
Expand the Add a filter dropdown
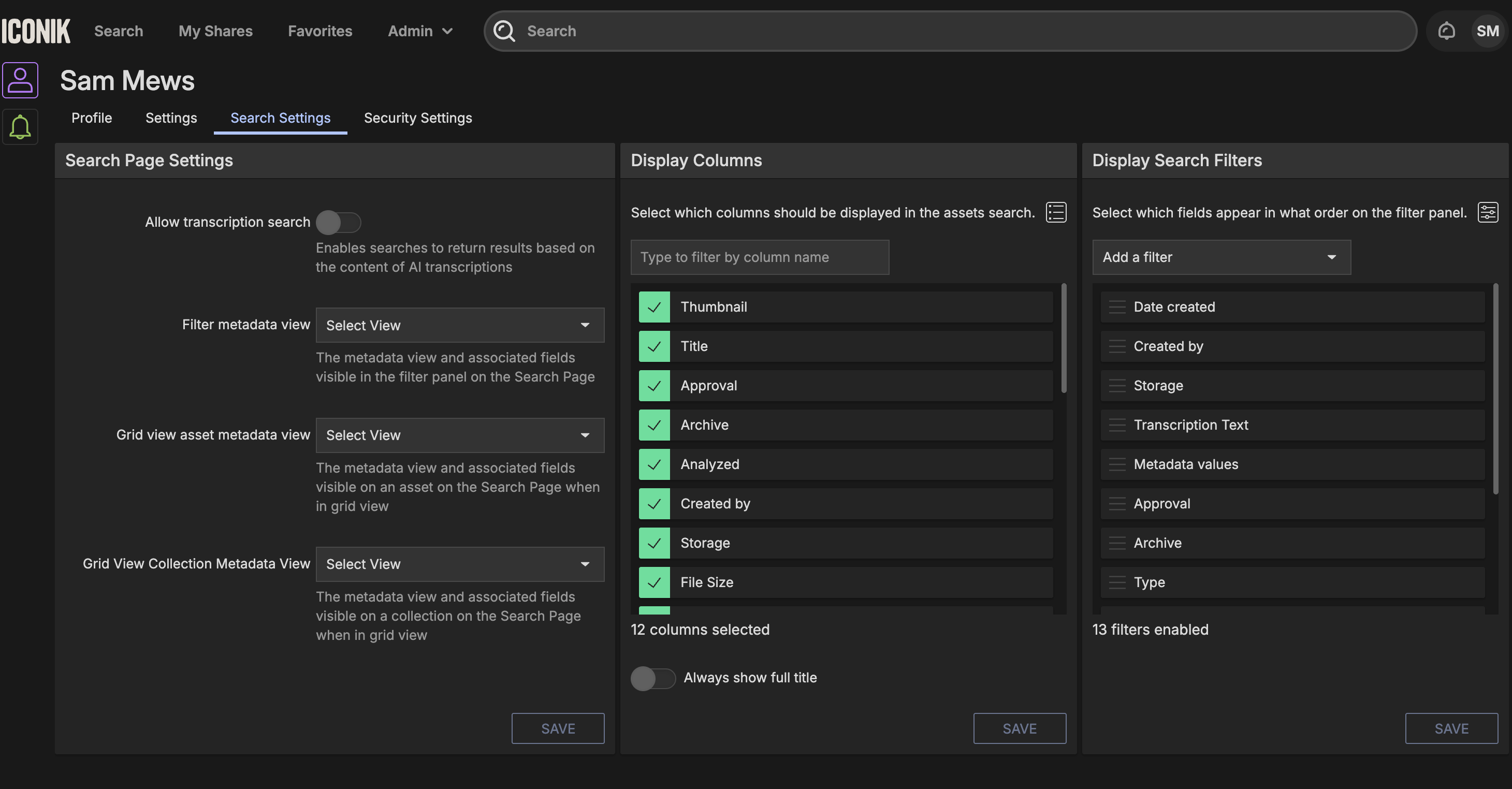click(1221, 257)
